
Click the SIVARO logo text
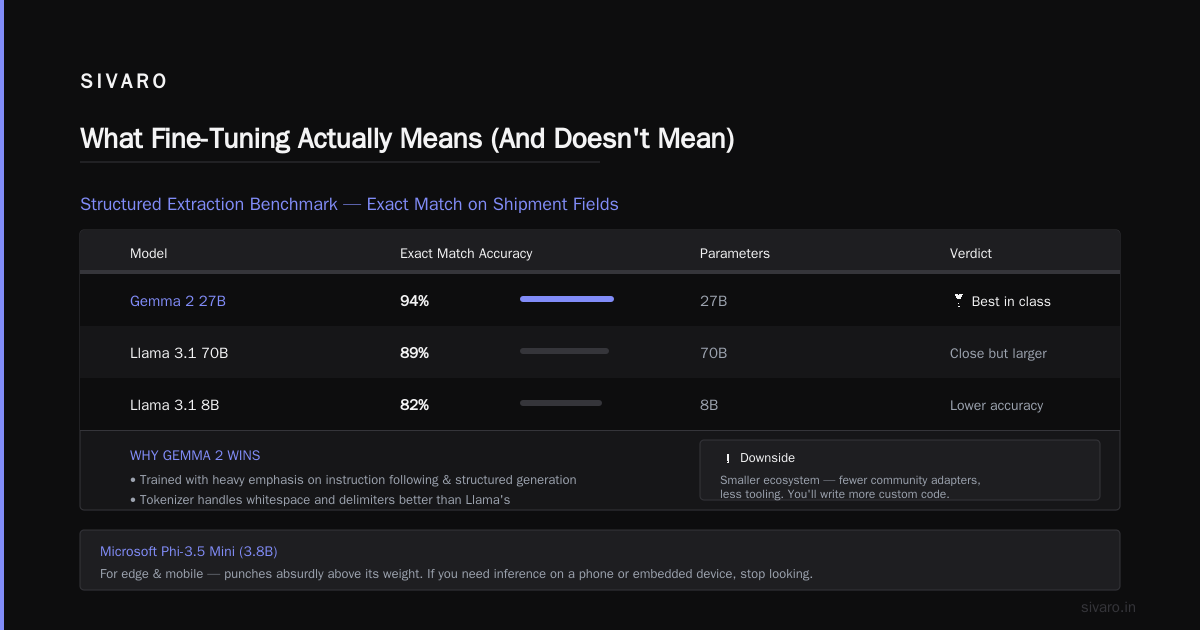[124, 82]
